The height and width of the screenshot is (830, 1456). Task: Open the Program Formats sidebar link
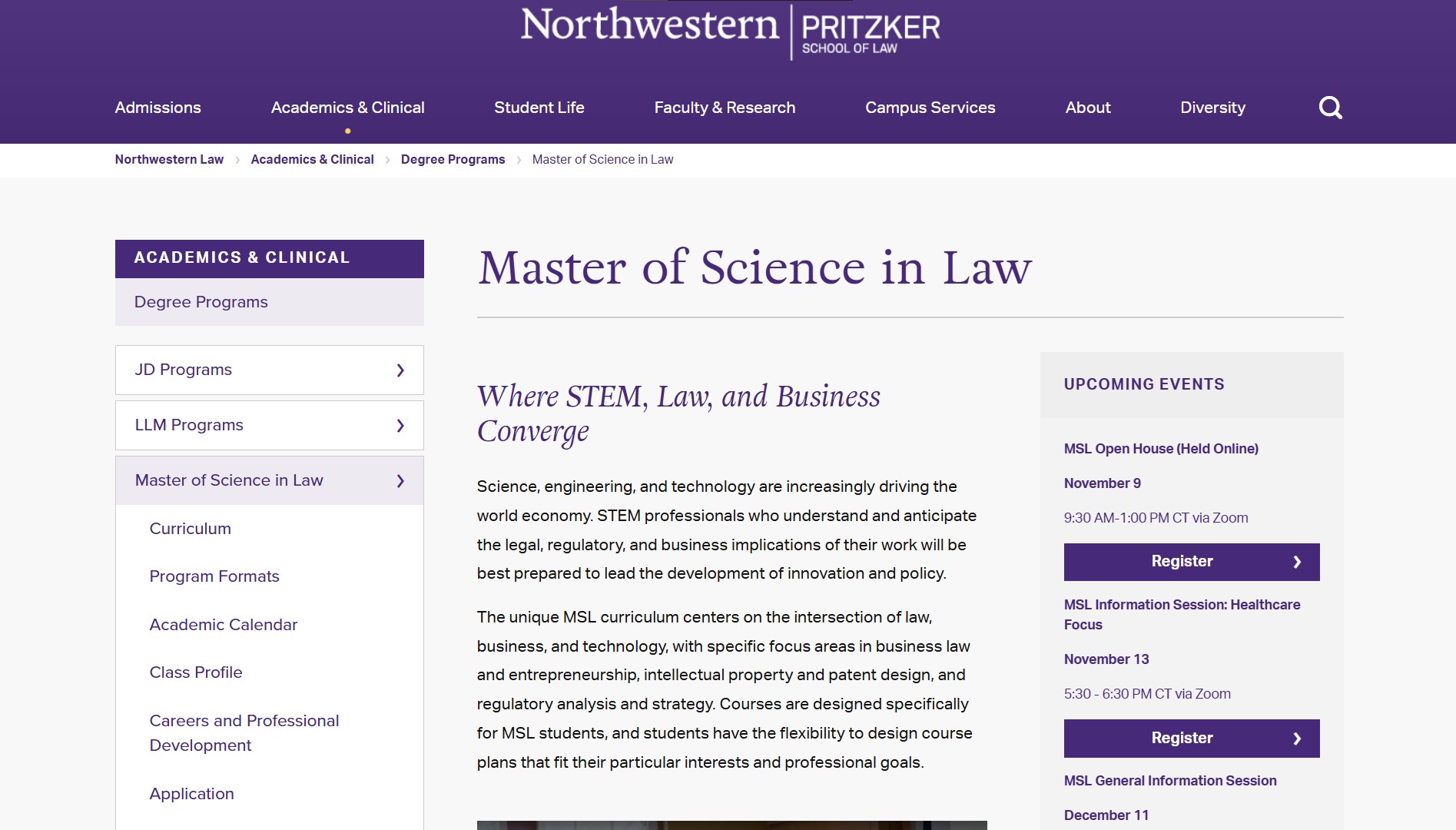[214, 576]
